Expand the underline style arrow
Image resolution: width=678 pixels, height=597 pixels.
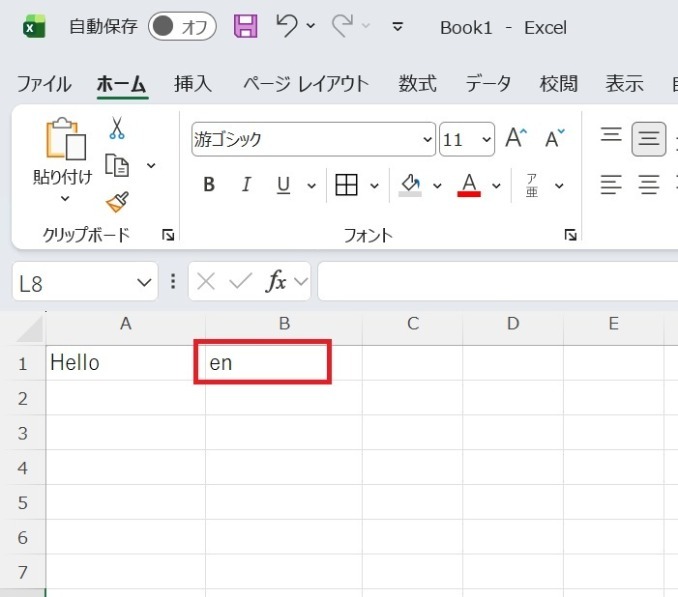pyautogui.click(x=311, y=186)
